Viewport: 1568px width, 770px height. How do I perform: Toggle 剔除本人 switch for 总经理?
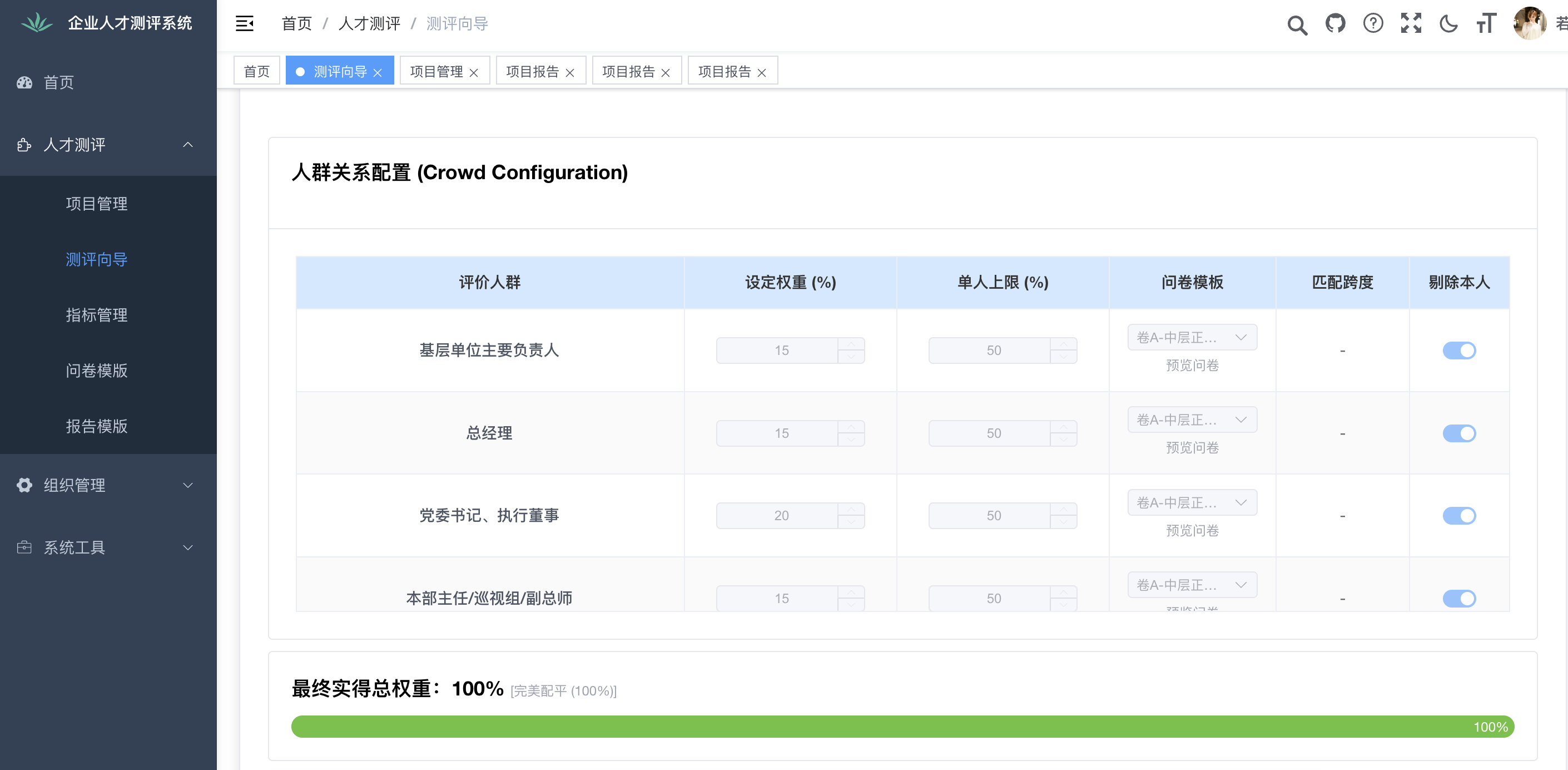[x=1458, y=433]
